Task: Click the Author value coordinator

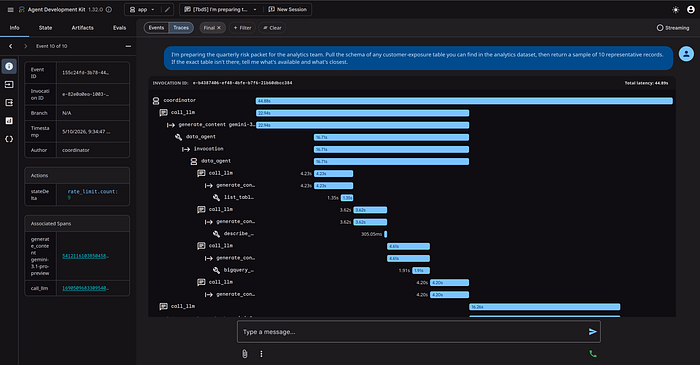Action: [75, 150]
